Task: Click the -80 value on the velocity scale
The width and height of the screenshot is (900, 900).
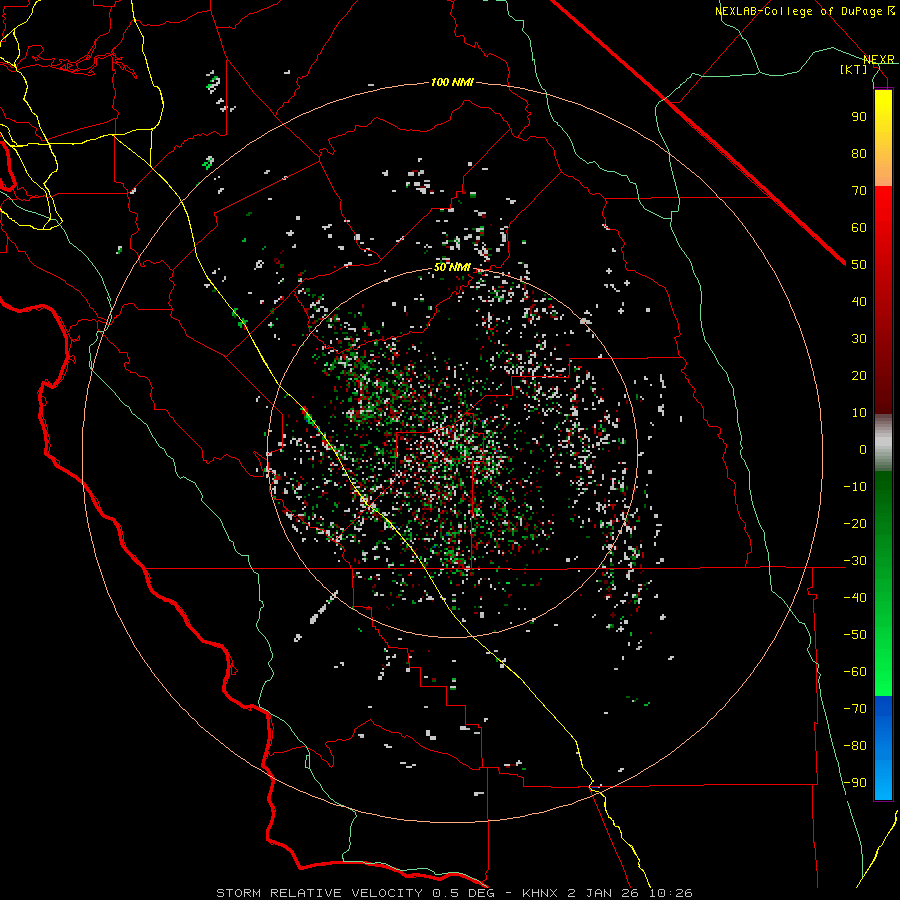Action: 855,746
